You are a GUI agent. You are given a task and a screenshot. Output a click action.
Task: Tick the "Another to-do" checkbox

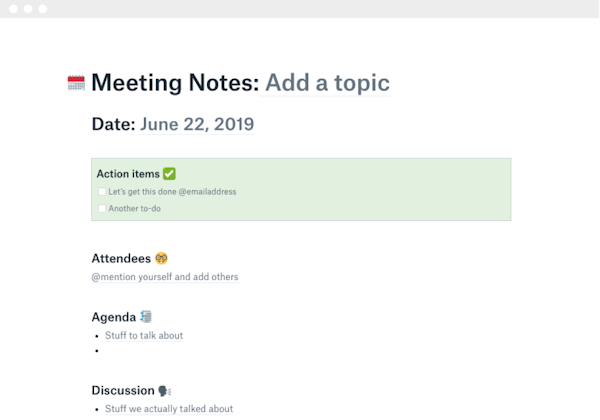101,208
